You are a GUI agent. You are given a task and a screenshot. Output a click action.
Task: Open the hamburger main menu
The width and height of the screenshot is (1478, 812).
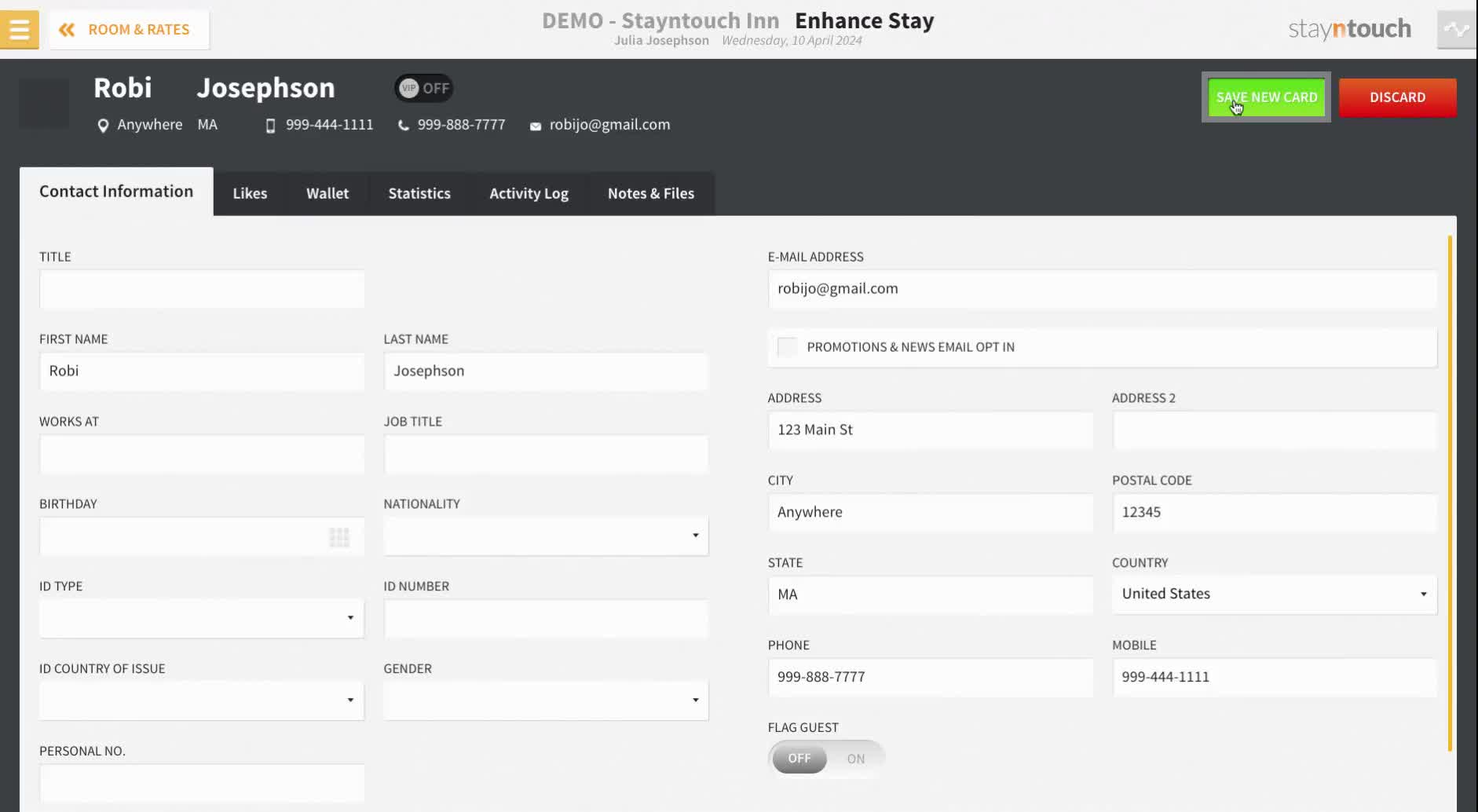(x=19, y=29)
